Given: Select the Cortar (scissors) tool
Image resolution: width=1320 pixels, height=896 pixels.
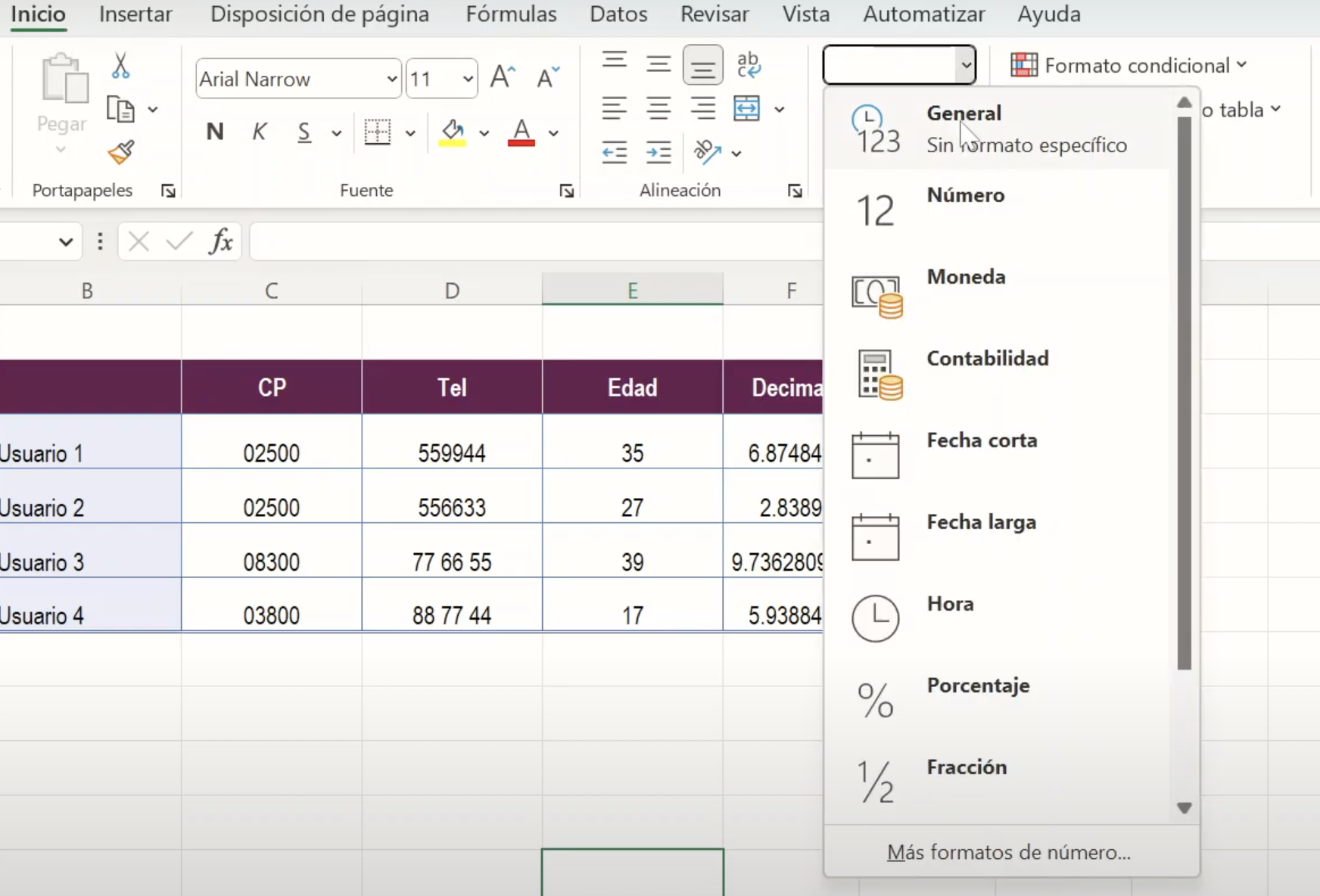Looking at the screenshot, I should (120, 64).
